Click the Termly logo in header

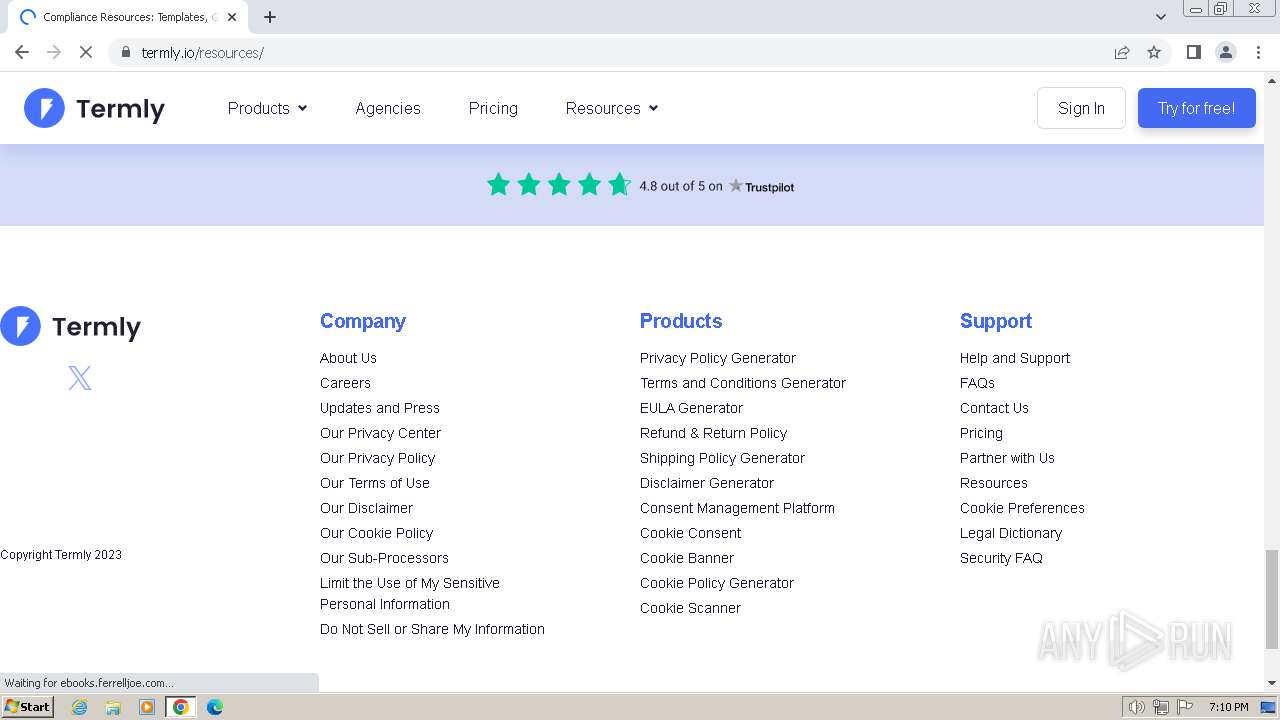[x=94, y=108]
